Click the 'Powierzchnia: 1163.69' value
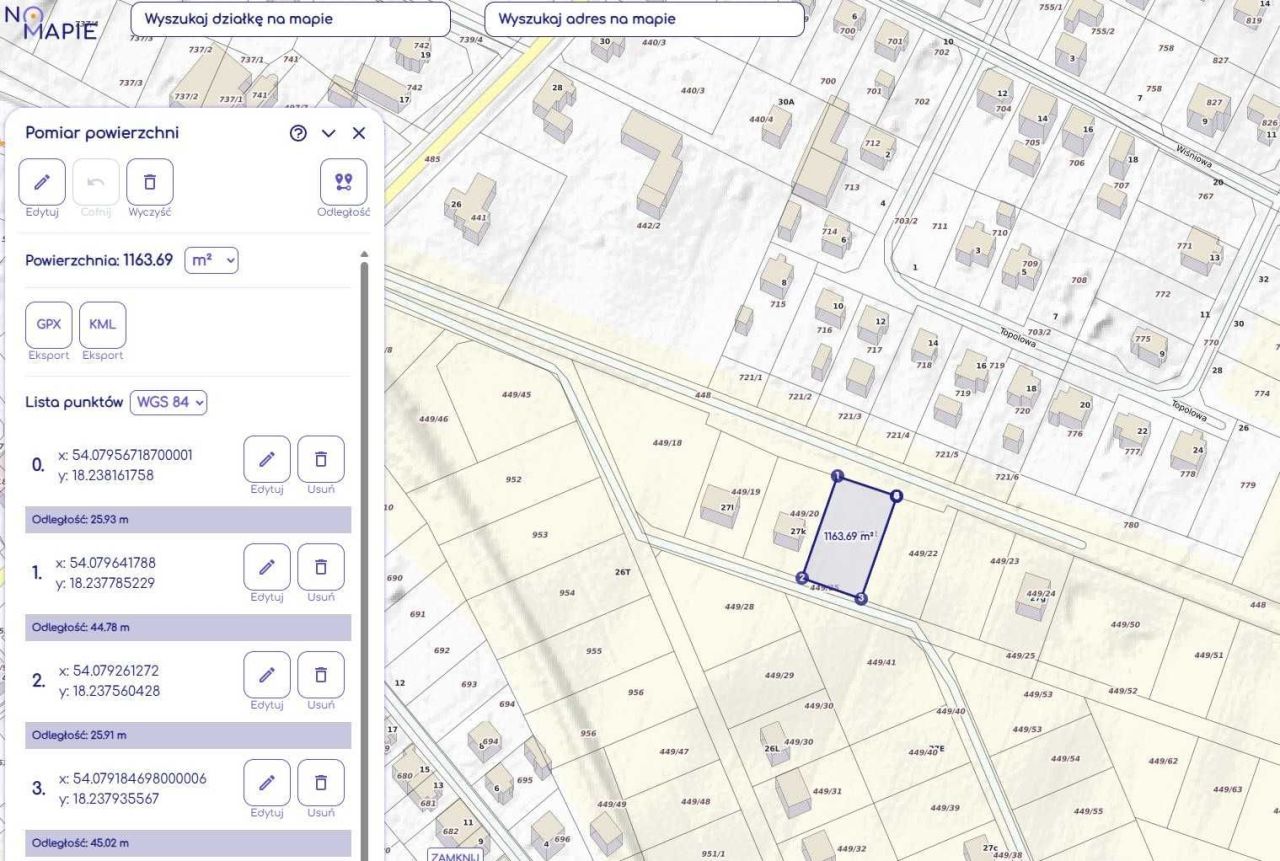Screen dimensions: 1280x861 99,260
